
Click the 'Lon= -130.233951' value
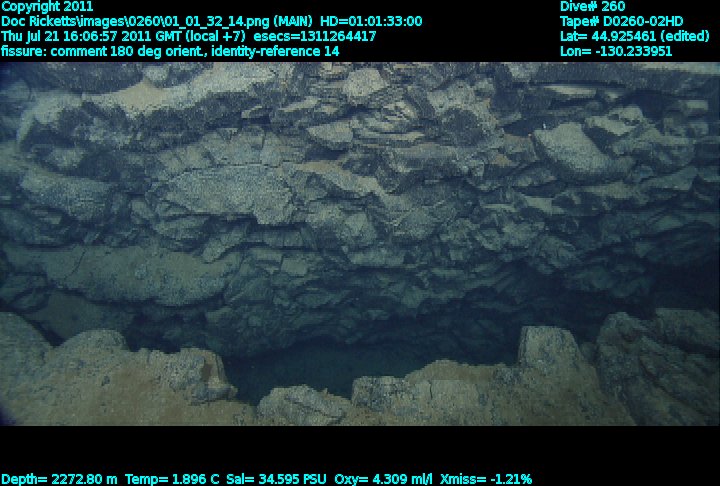click(x=616, y=51)
